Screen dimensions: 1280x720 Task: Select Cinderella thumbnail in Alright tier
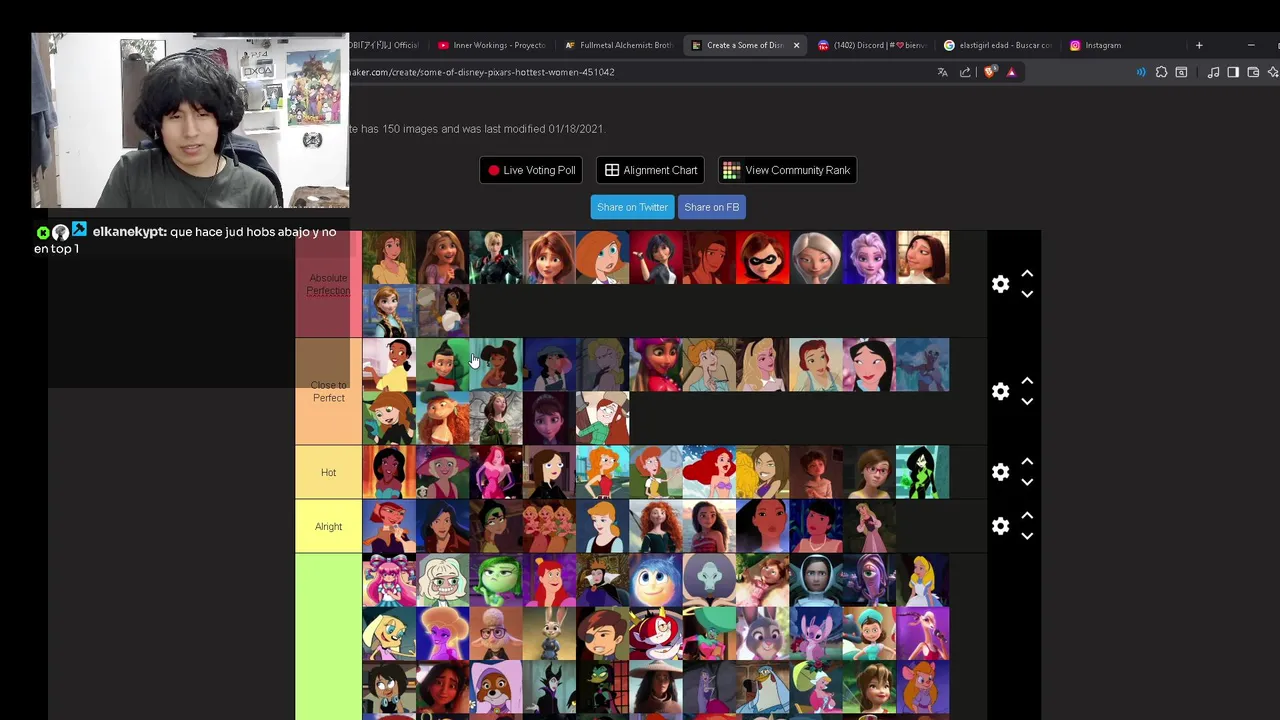[x=602, y=526]
